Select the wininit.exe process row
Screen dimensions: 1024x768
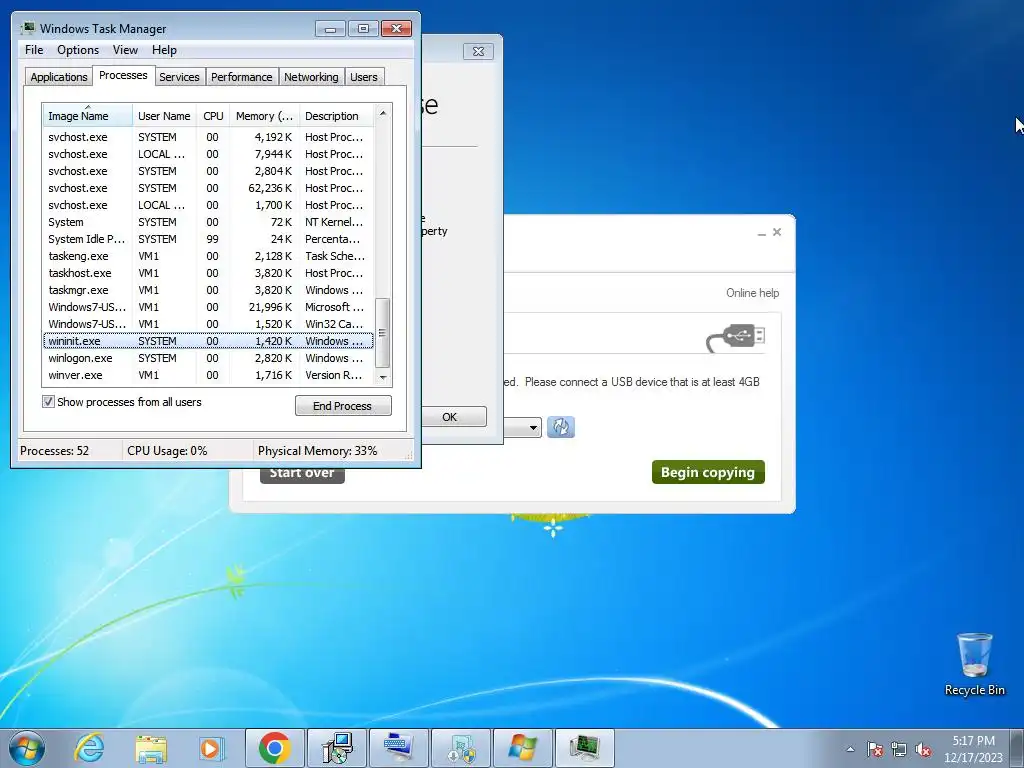pyautogui.click(x=208, y=341)
